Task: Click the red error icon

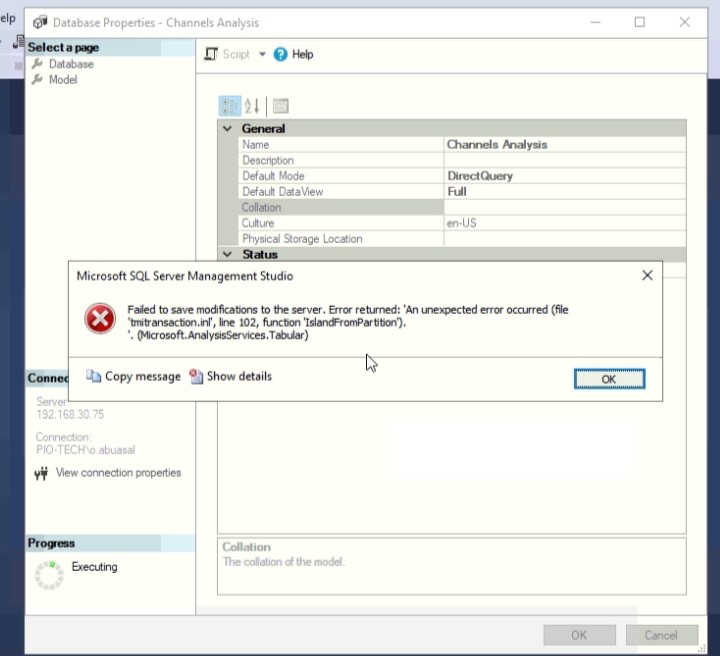Action: (100, 319)
